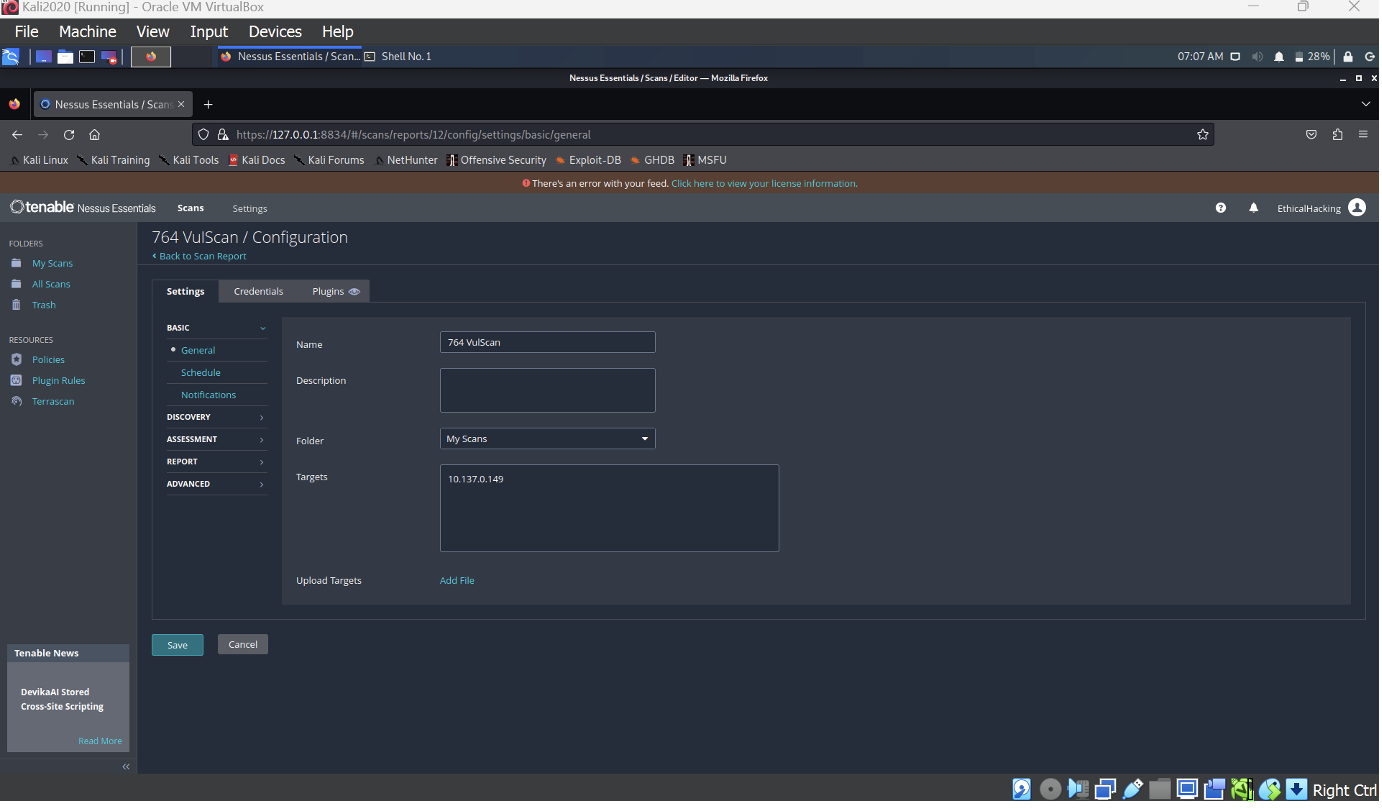The width and height of the screenshot is (1382, 808).
Task: Open the Kali dragon applications menu
Action: [x=11, y=57]
